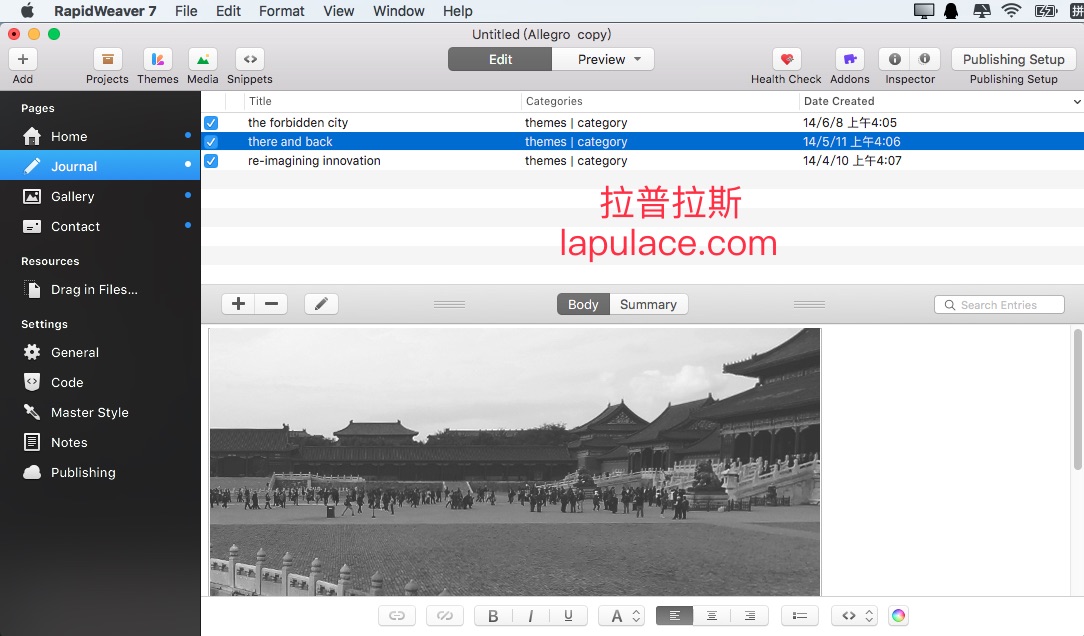Screen dimensions: 1084x636
Task: Apply bold formatting with the B button
Action: click(x=493, y=615)
